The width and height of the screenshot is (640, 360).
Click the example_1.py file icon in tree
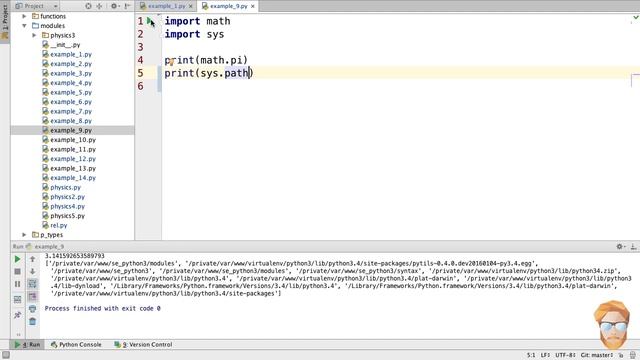[45, 54]
